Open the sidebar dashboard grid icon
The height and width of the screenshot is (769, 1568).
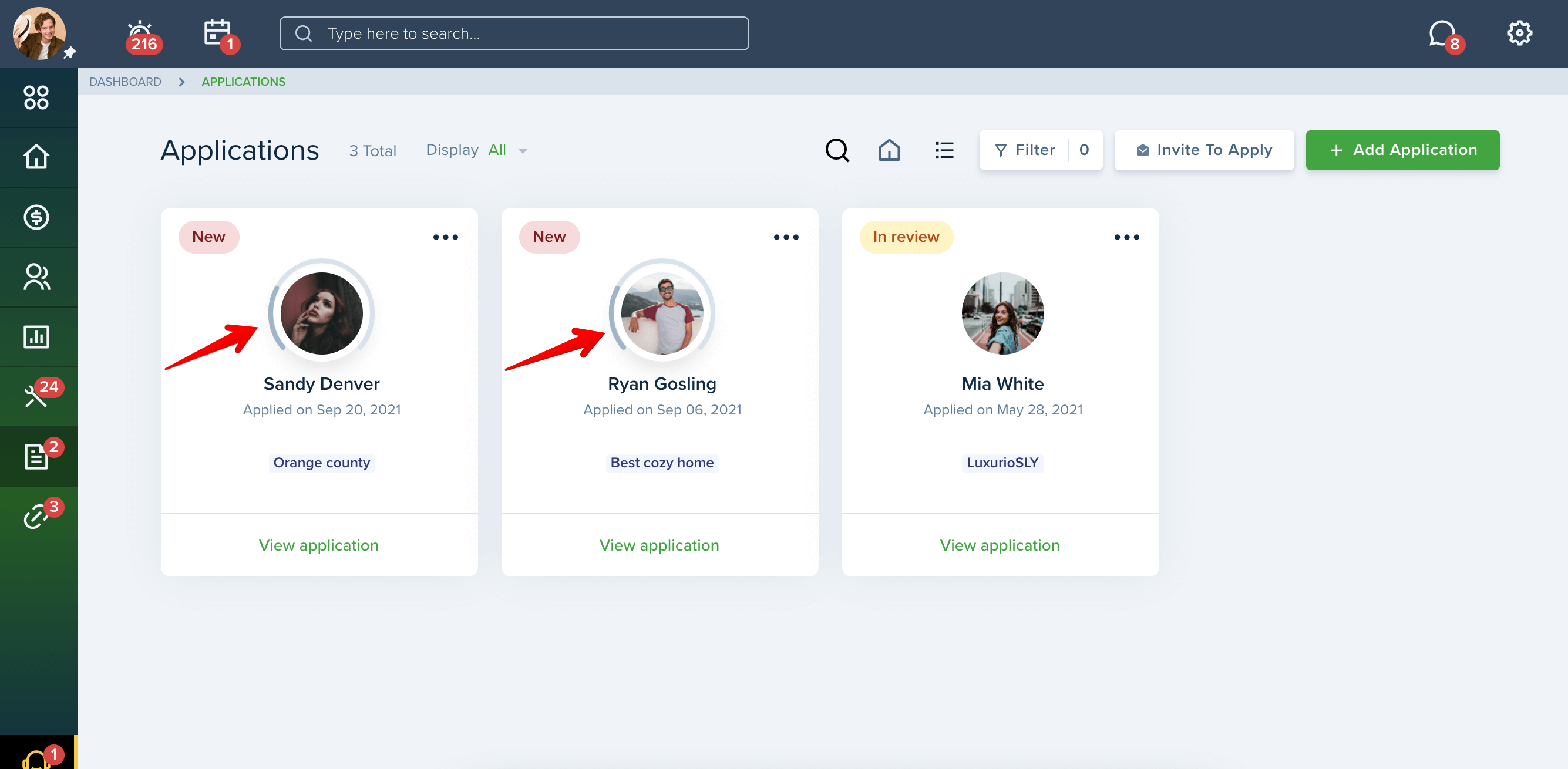coord(36,97)
